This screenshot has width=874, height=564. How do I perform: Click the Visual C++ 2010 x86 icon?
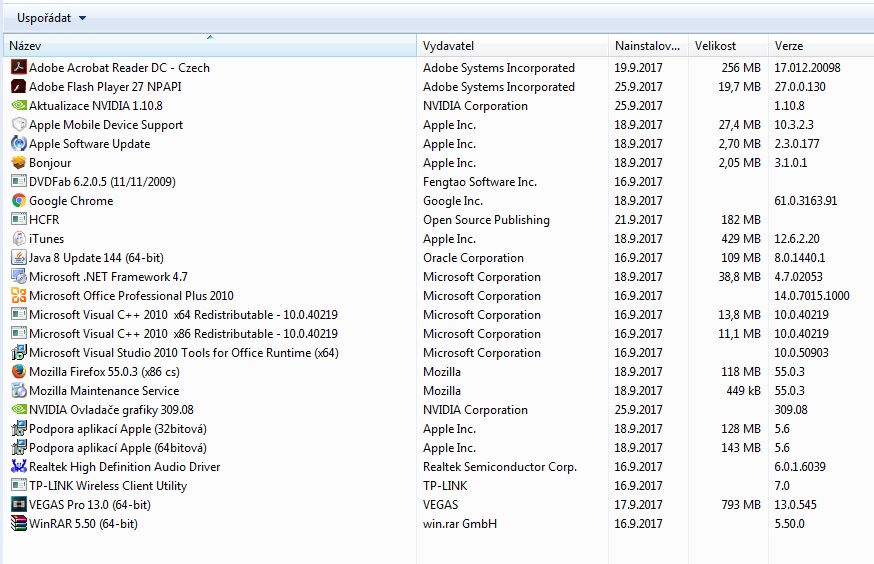pyautogui.click(x=19, y=333)
